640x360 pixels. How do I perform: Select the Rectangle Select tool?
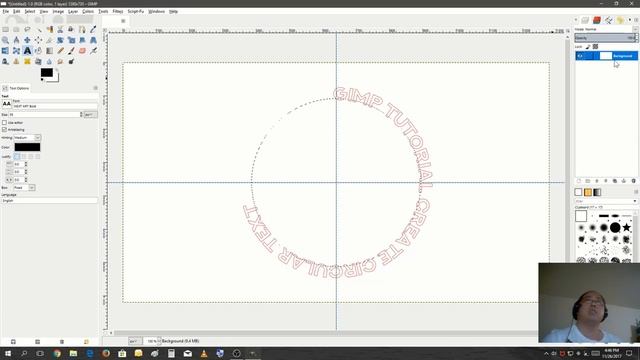tap(5, 29)
